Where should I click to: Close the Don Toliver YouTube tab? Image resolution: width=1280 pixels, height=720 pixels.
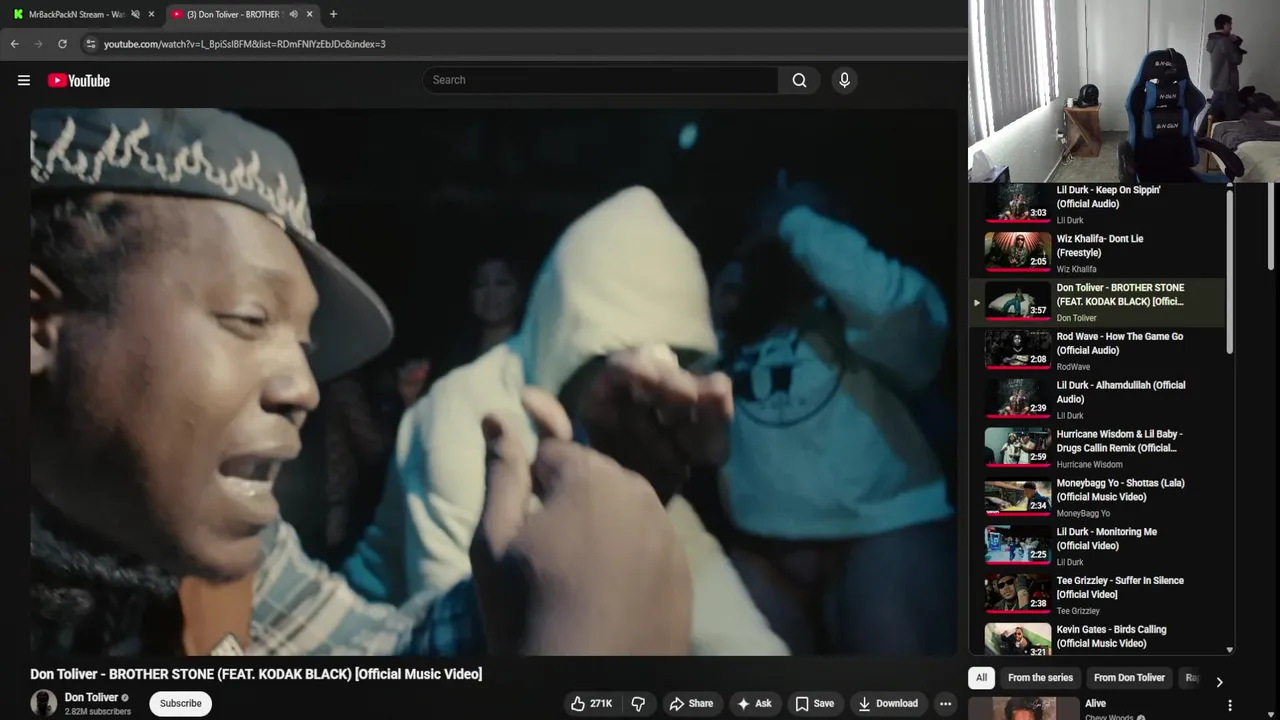coord(310,14)
